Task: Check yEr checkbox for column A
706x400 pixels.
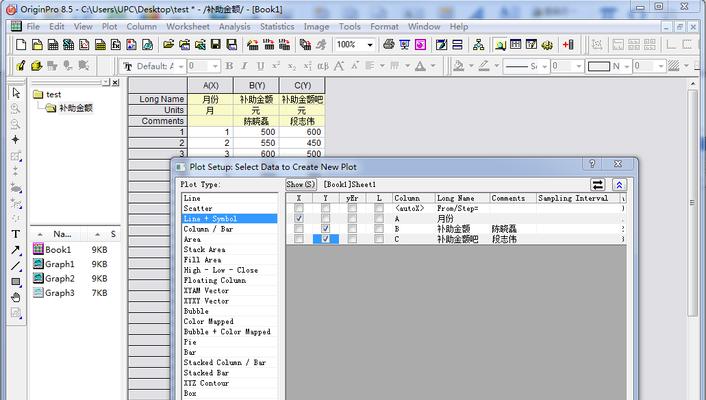Action: tap(353, 218)
